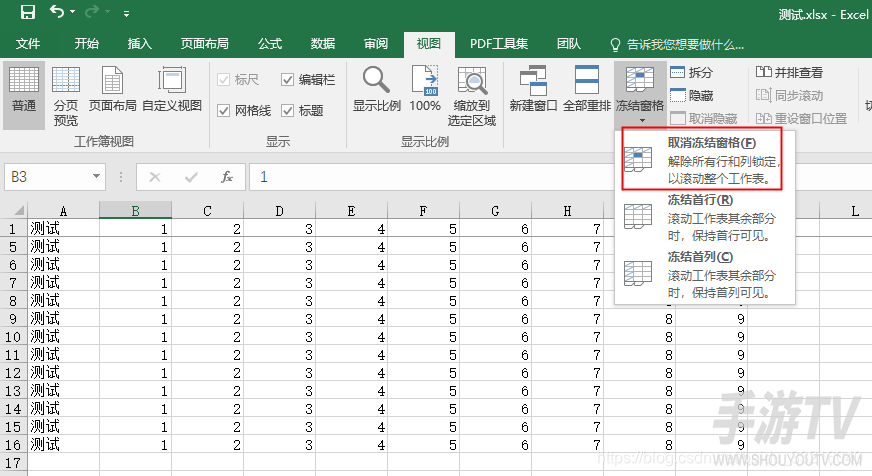Viewport: 872px width, 476px height.
Task: Click 并排查看 view side by side
Action: tap(789, 72)
